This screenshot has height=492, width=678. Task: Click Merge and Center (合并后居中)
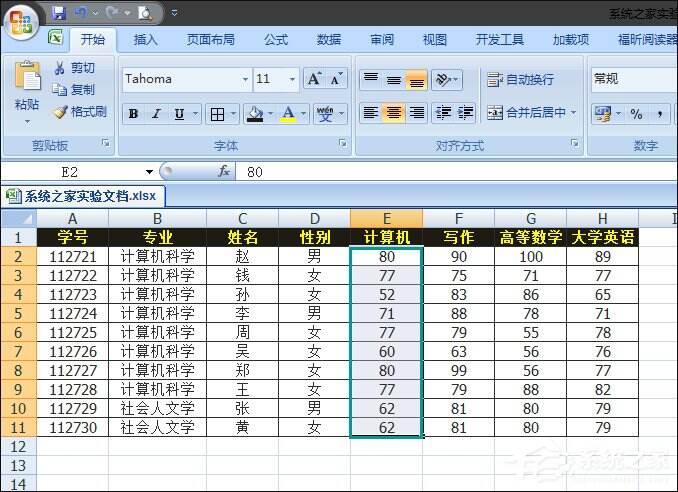(x=526, y=113)
